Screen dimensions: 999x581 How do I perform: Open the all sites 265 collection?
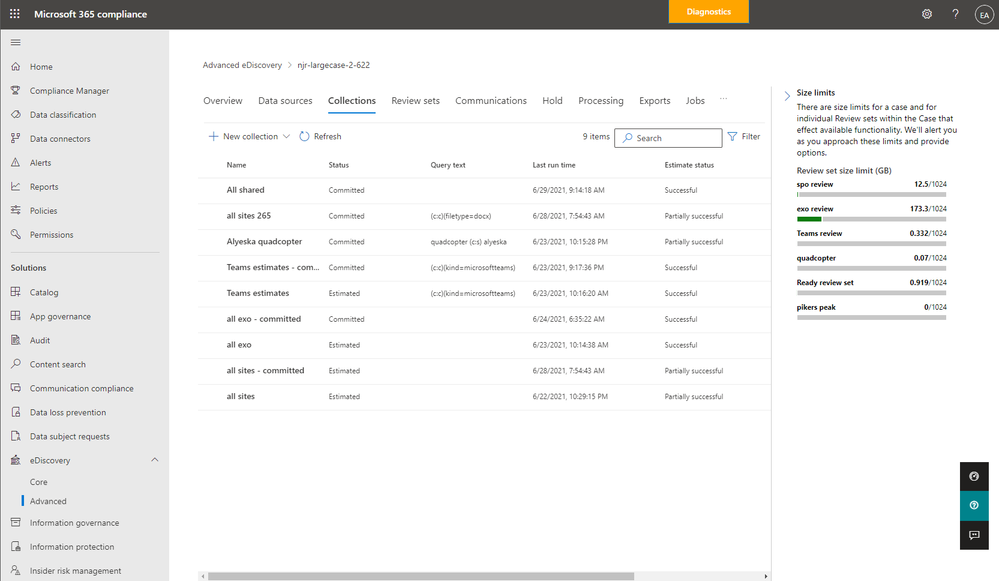248,215
